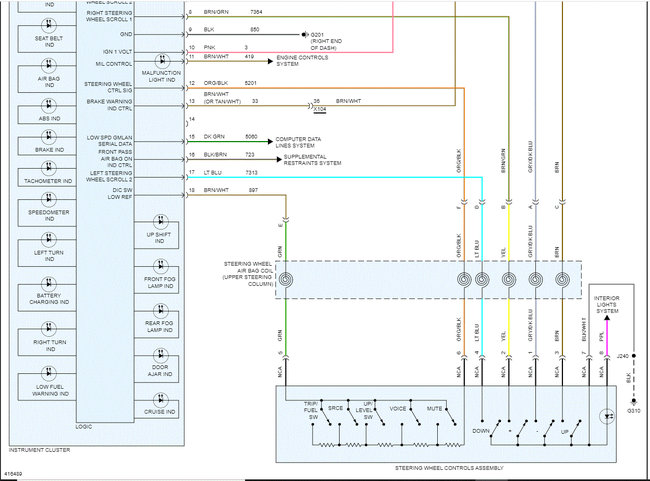Click the LED symbol above BATTERY CHARGING IND
The height and width of the screenshot is (481, 650).
[49, 284]
